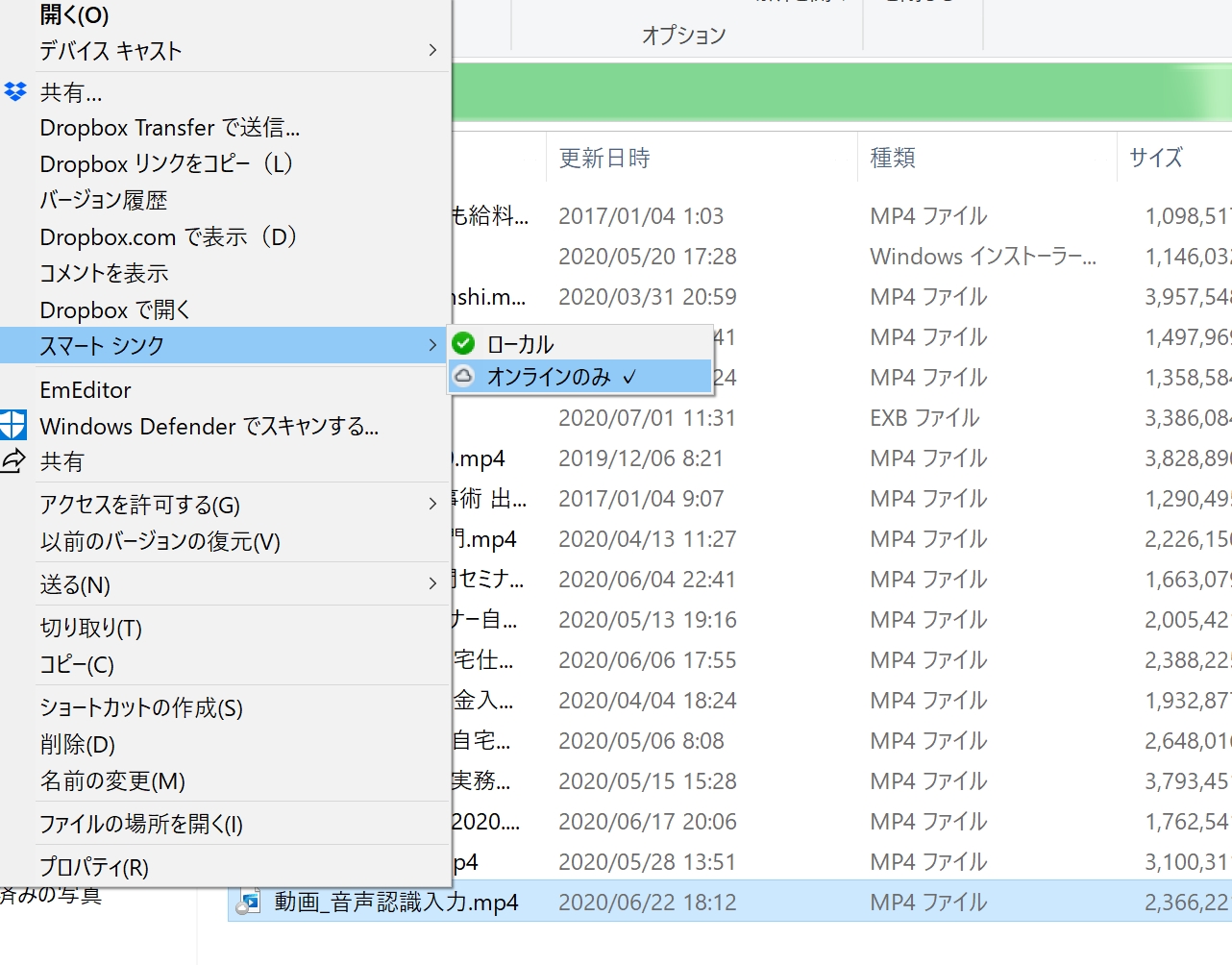1232x965 pixels.
Task: Choose Dropbox Transfer で送信... menu item
Action: 170,128
